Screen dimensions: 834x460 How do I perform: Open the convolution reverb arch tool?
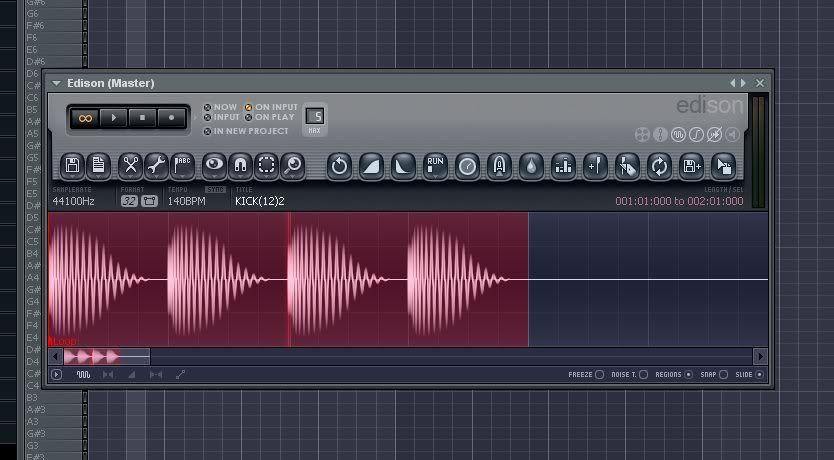(499, 166)
